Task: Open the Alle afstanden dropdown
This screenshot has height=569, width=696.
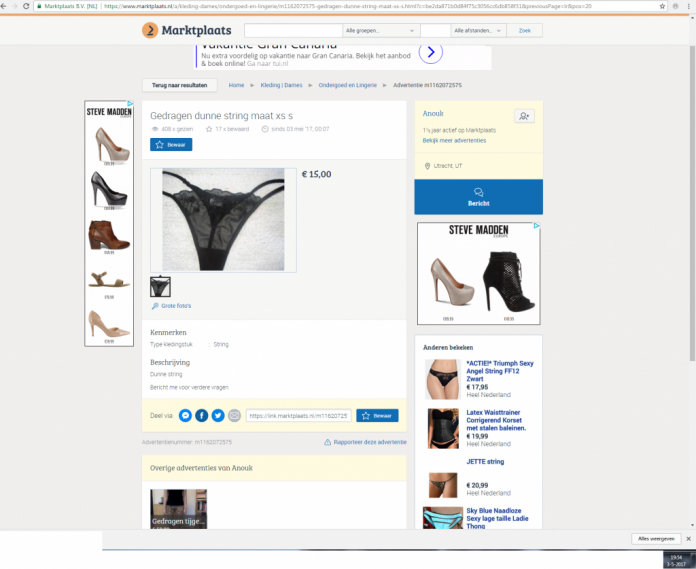Action: pyautogui.click(x=478, y=31)
